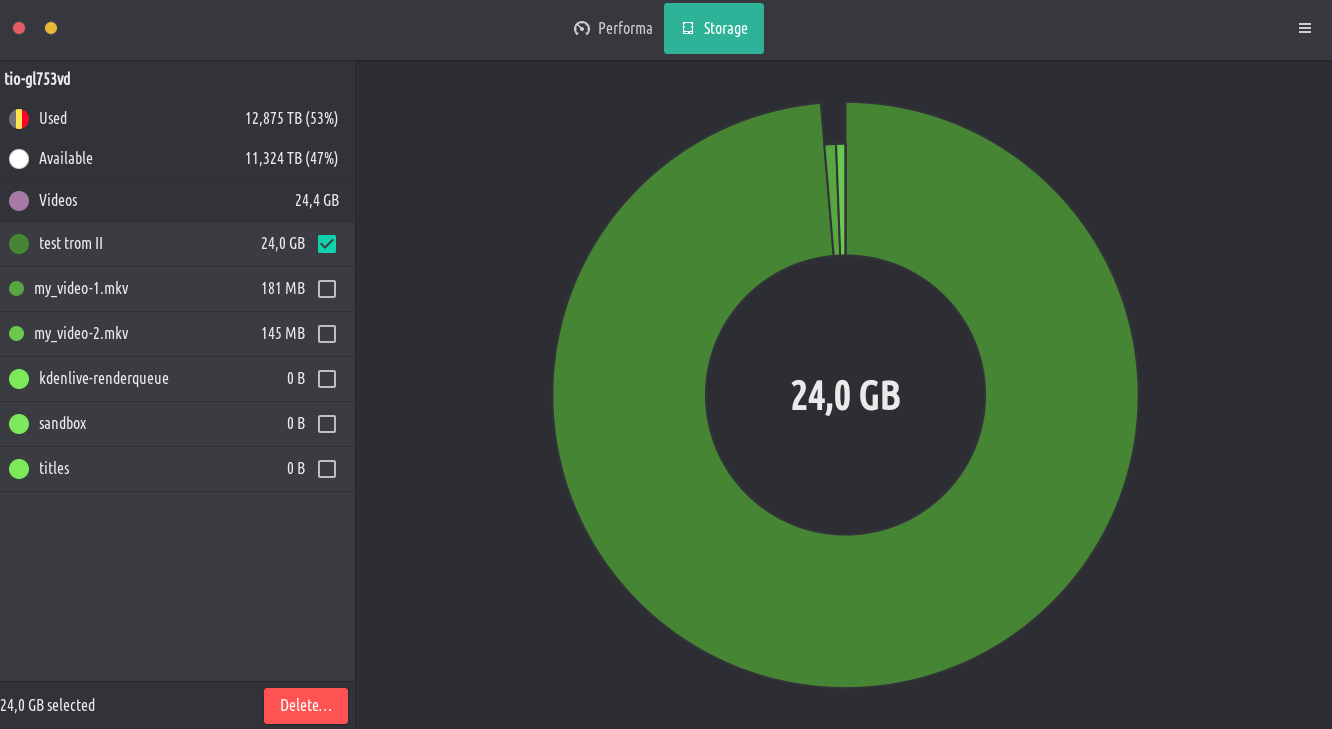Tick the my_video-2.mkv checkbox
Viewport: 1332px width, 729px height.
click(x=327, y=334)
